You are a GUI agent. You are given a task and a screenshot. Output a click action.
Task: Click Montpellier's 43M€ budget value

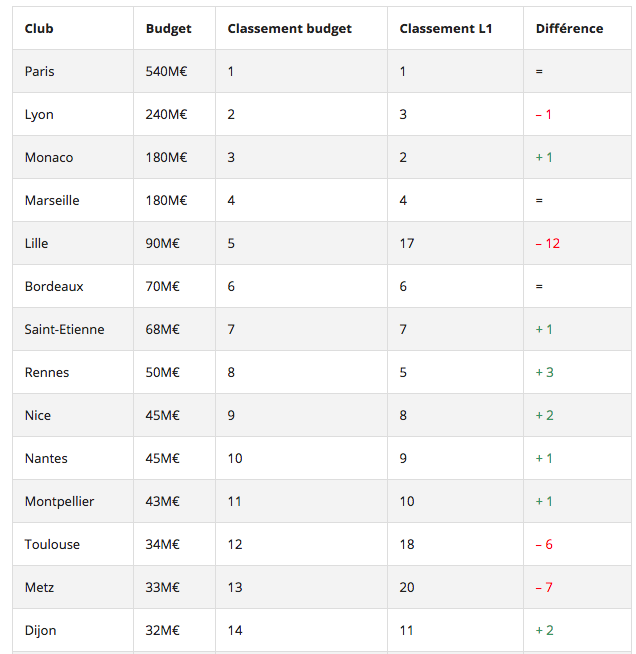(x=163, y=502)
